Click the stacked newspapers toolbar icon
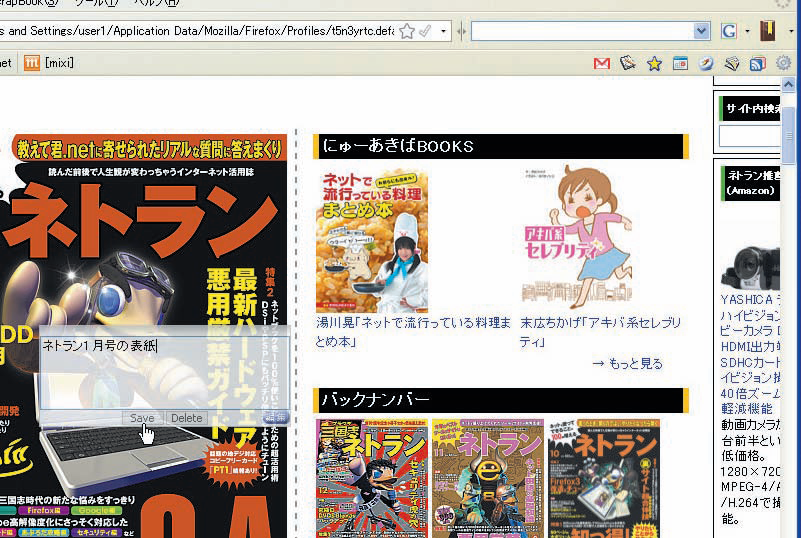The width and height of the screenshot is (801, 538). [732, 63]
